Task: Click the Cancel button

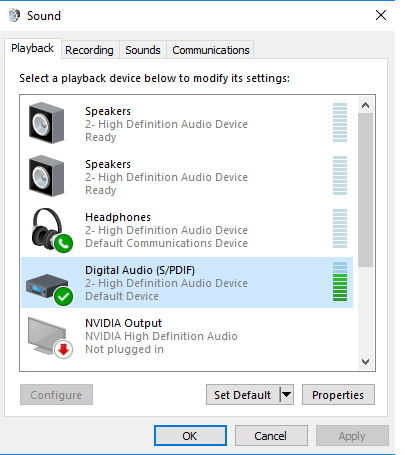Action: (x=271, y=436)
